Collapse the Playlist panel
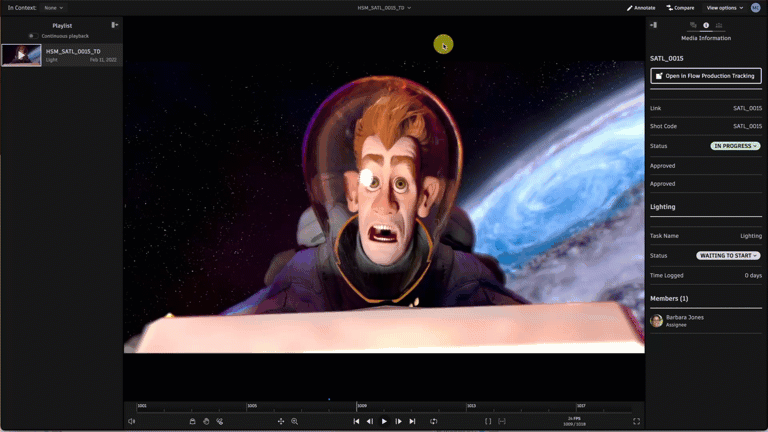 (115, 25)
